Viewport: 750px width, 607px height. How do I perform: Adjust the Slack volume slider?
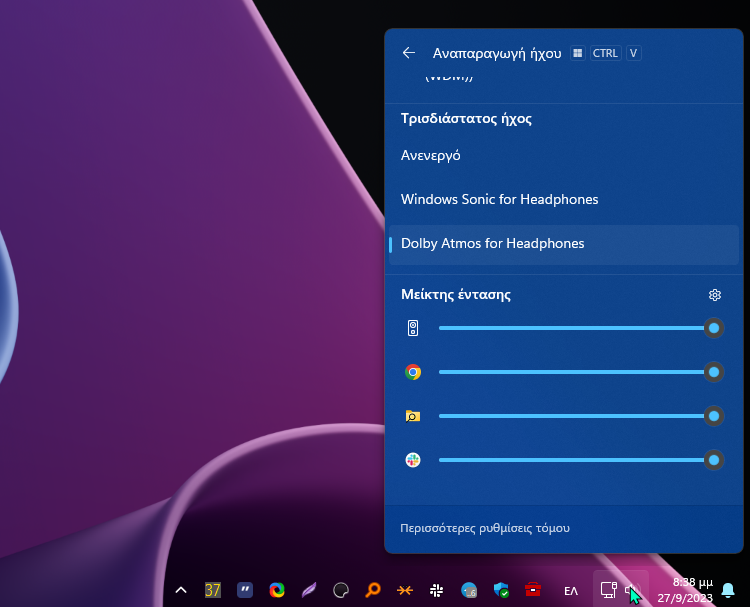coord(581,460)
